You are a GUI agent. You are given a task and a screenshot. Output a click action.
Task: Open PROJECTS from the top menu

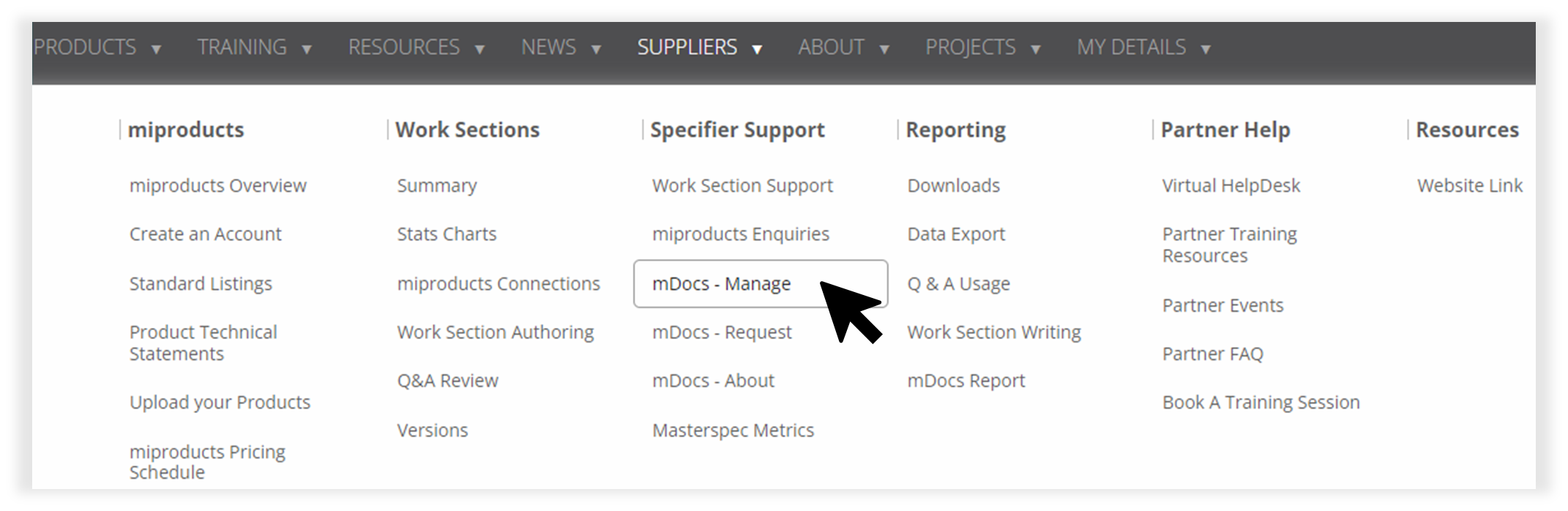970,47
